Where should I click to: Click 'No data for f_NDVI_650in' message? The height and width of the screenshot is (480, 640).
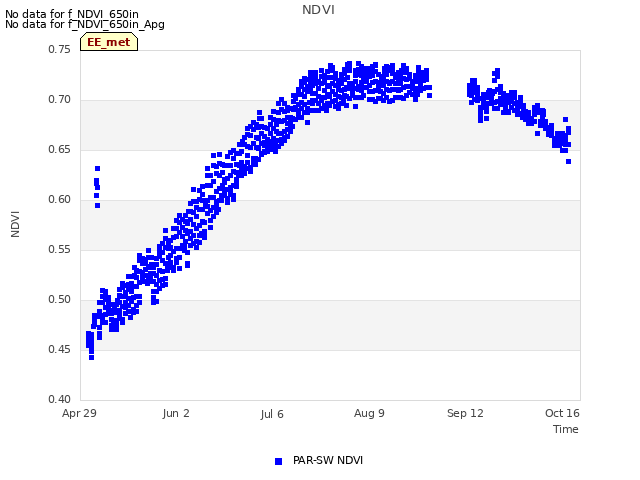[x=72, y=14]
